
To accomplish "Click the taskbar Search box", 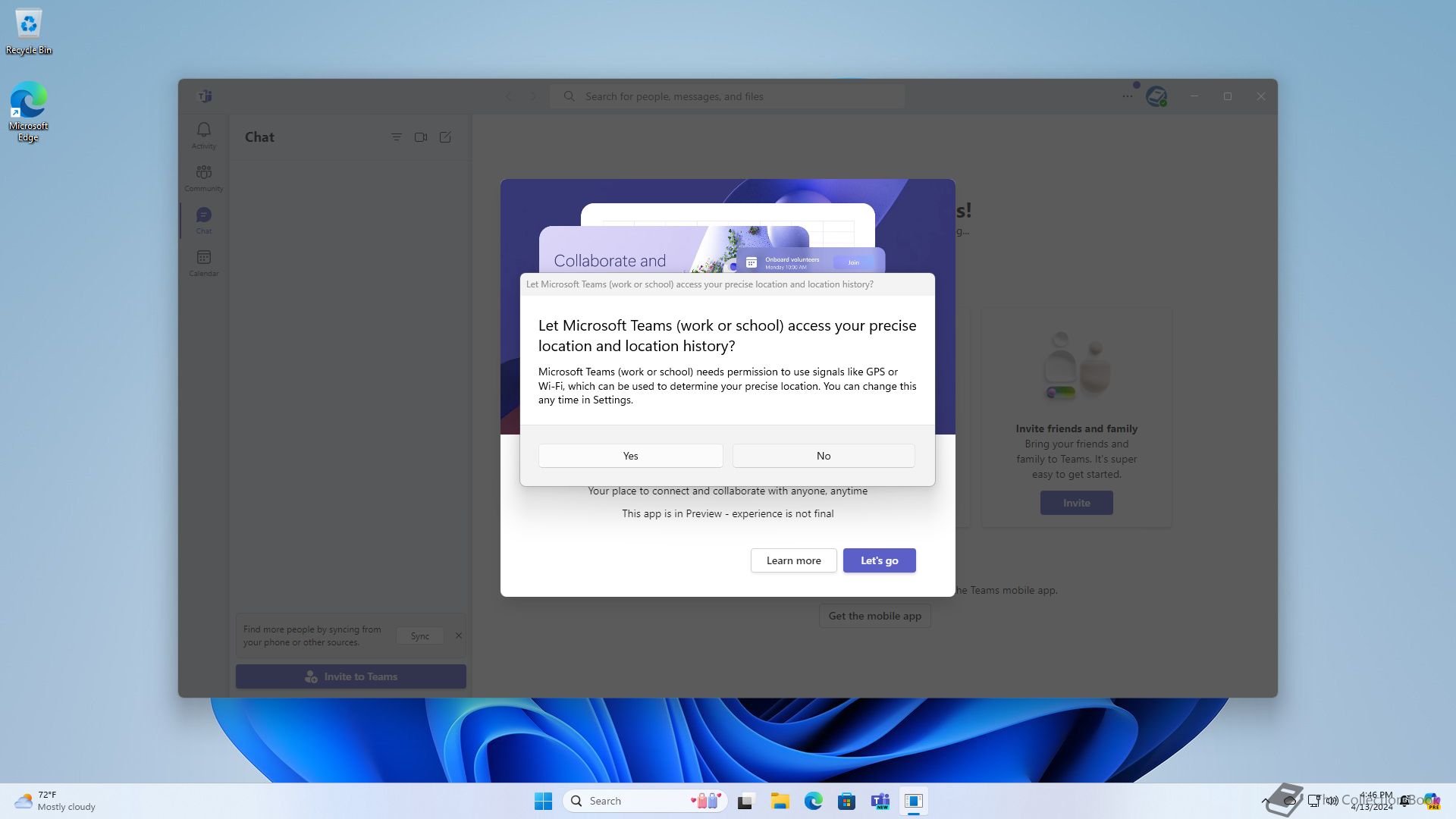I will click(x=645, y=801).
